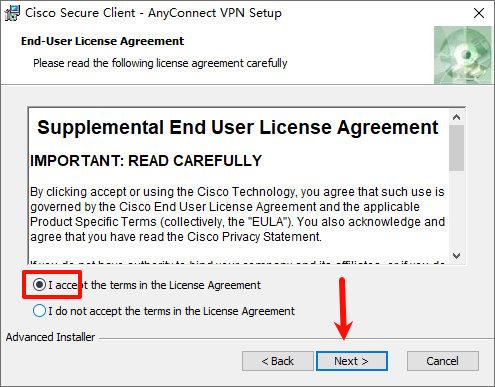Select the do not accept terms radio button
Image resolution: width=495 pixels, height=387 pixels.
click(39, 311)
